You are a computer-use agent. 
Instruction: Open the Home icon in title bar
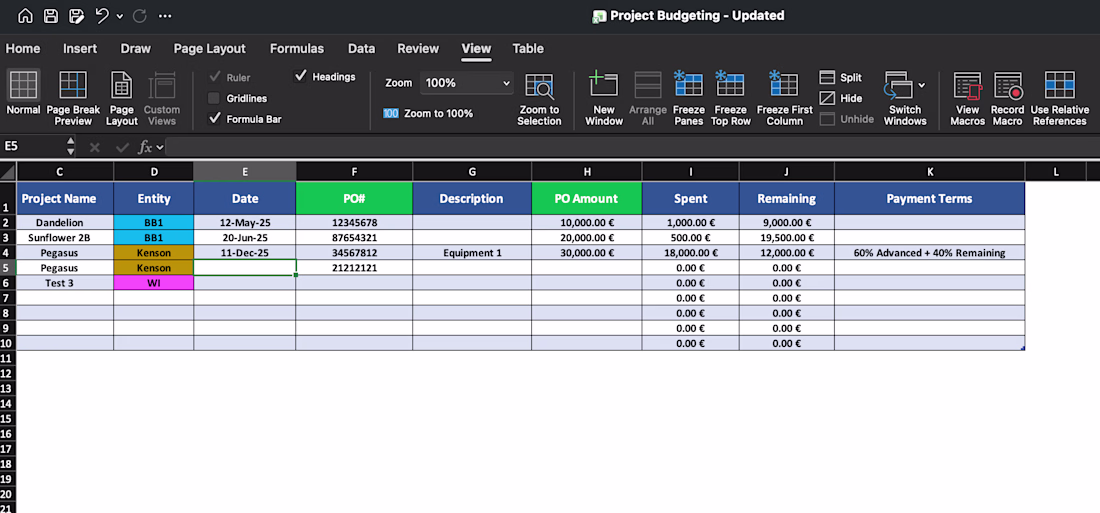coord(25,15)
